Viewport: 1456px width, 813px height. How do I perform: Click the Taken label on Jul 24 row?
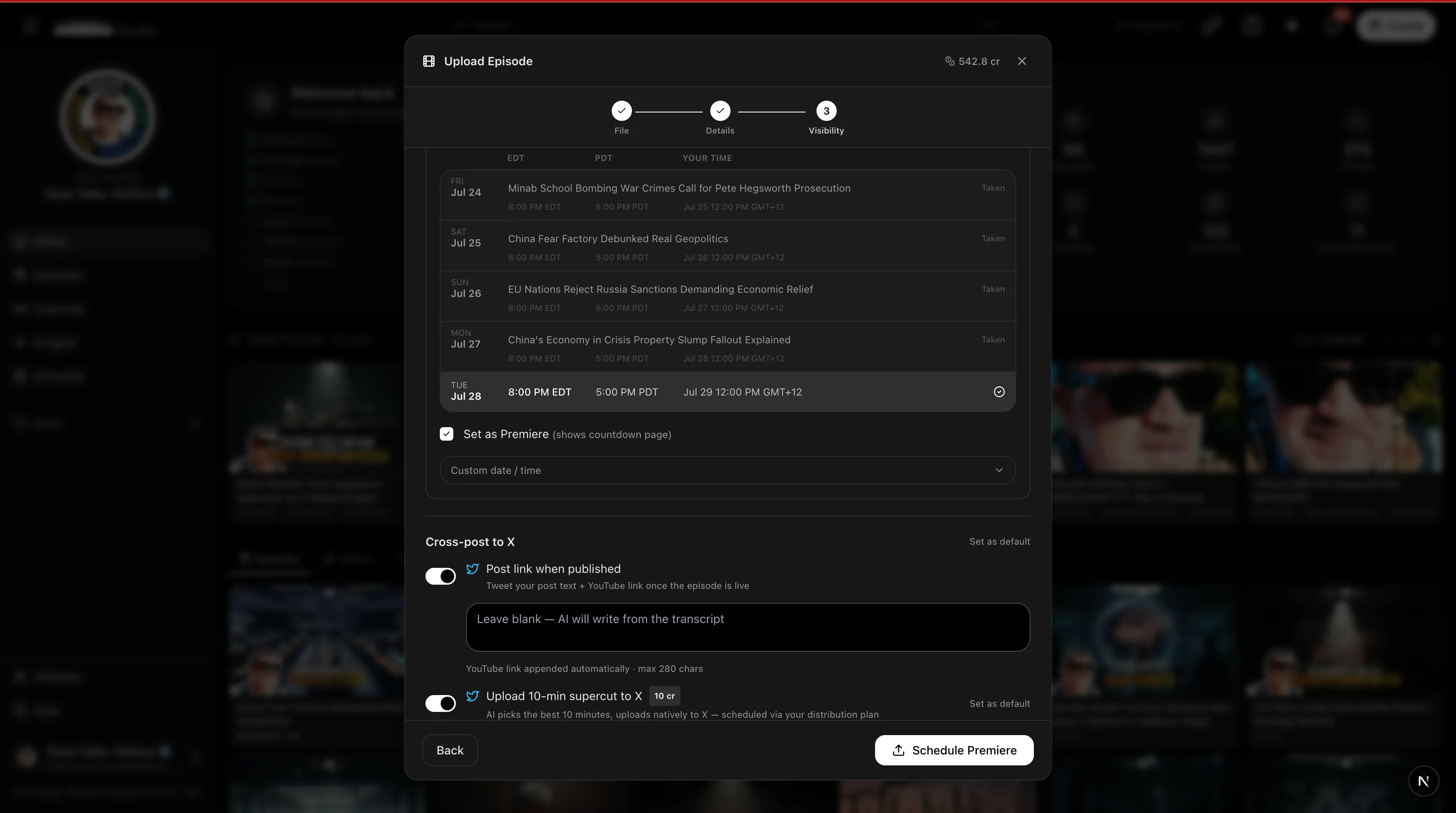993,188
